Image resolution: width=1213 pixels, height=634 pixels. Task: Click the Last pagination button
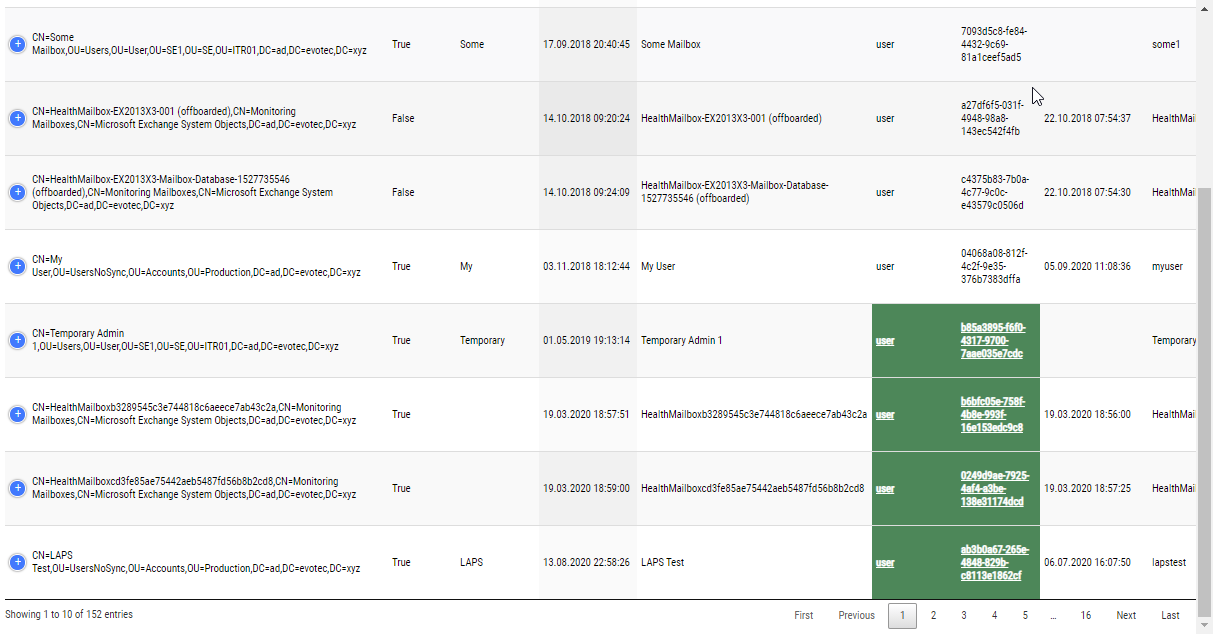point(1170,615)
